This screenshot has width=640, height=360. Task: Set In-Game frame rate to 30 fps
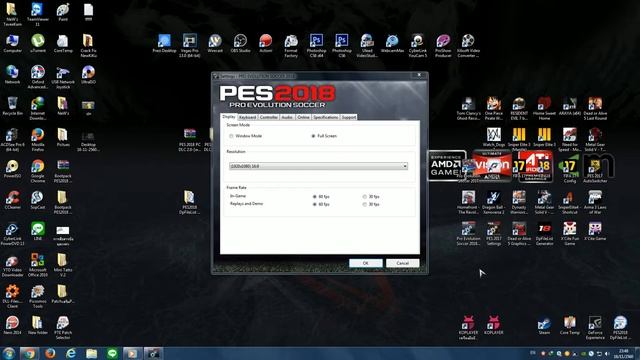(x=364, y=197)
